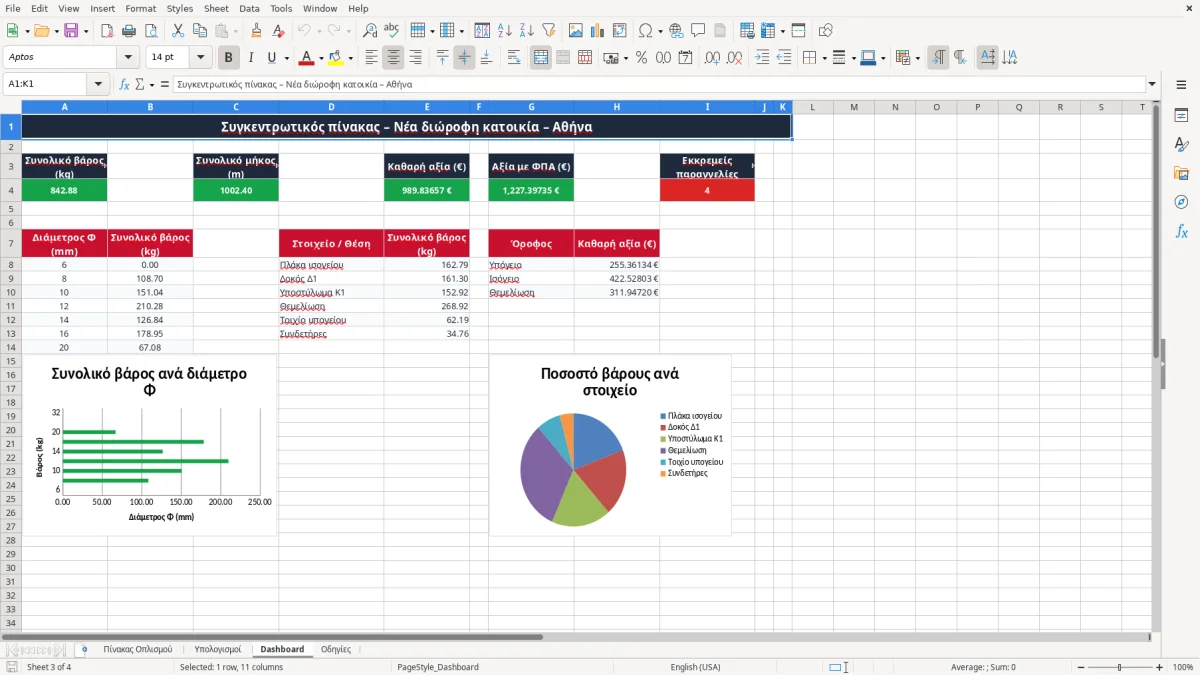The width and height of the screenshot is (1200, 675).
Task: Click the Clear Direct Formatting icon
Action: (278, 31)
